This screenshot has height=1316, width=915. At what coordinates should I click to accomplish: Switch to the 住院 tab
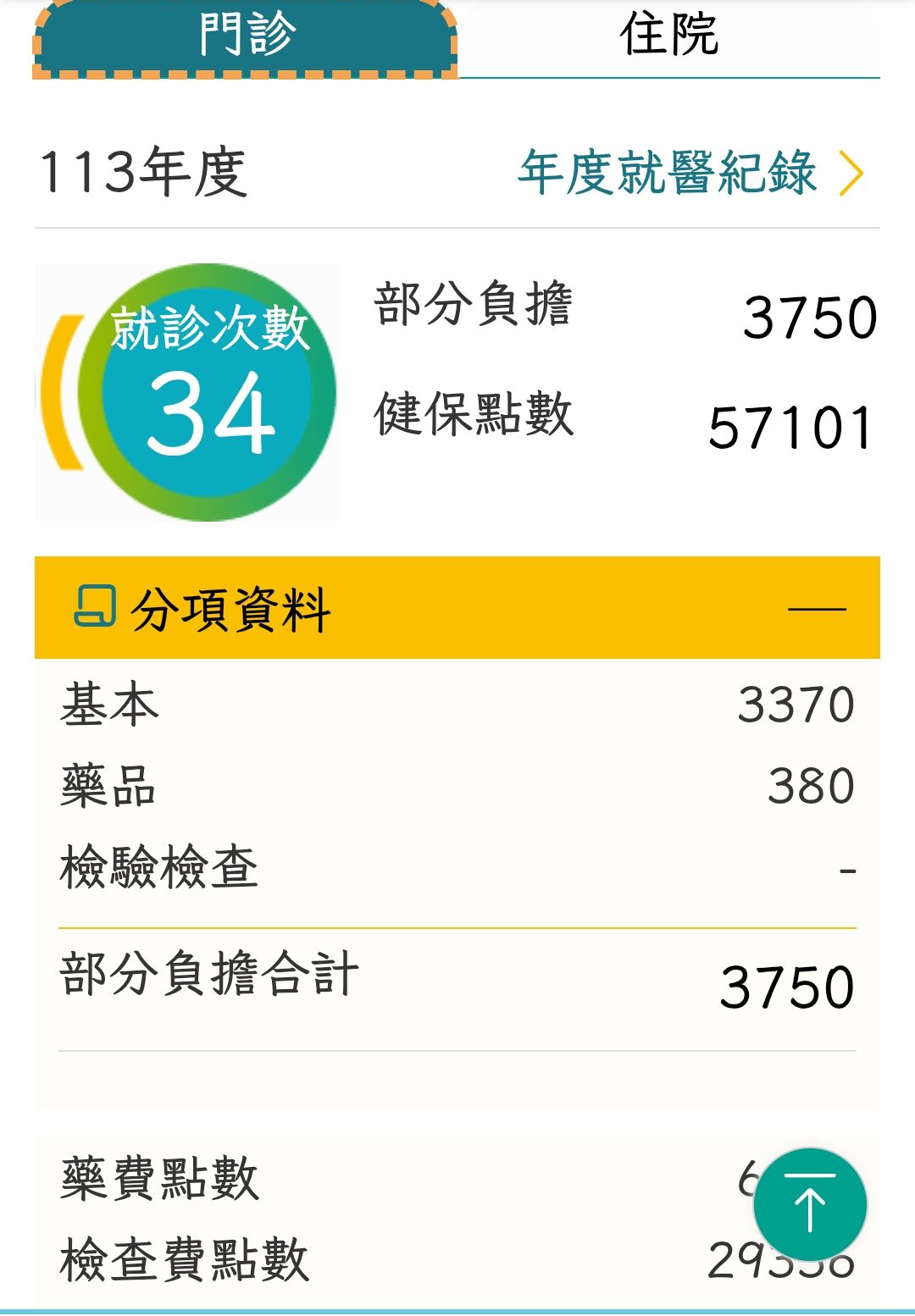(x=668, y=36)
